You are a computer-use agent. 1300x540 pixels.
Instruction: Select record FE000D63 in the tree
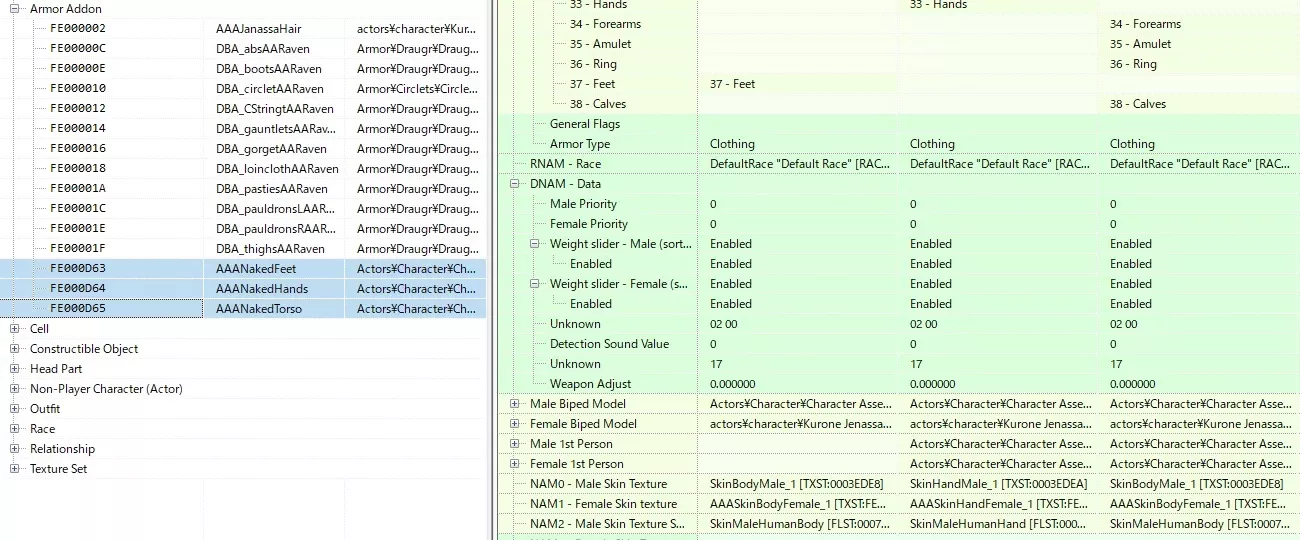[78, 268]
